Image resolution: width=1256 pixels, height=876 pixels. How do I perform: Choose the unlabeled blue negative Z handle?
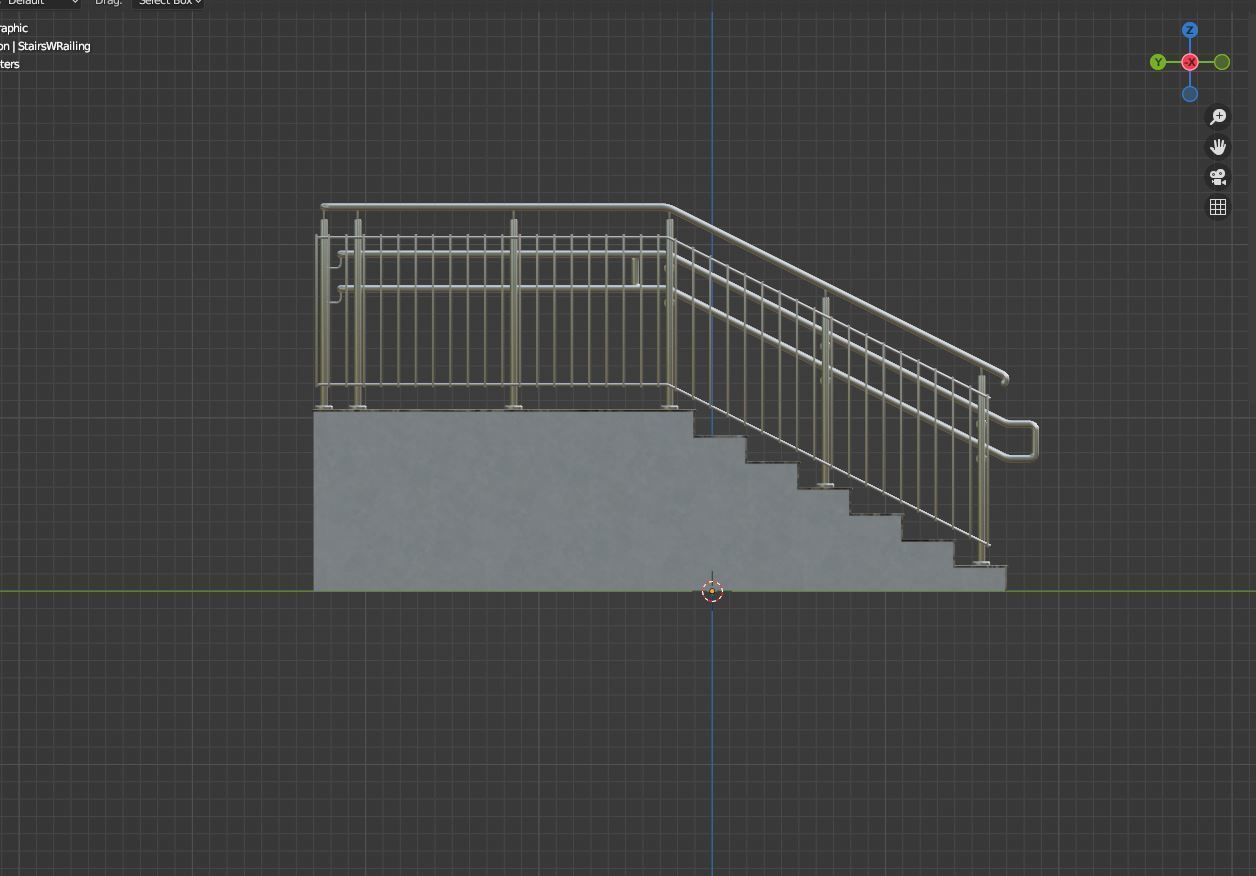[1190, 94]
